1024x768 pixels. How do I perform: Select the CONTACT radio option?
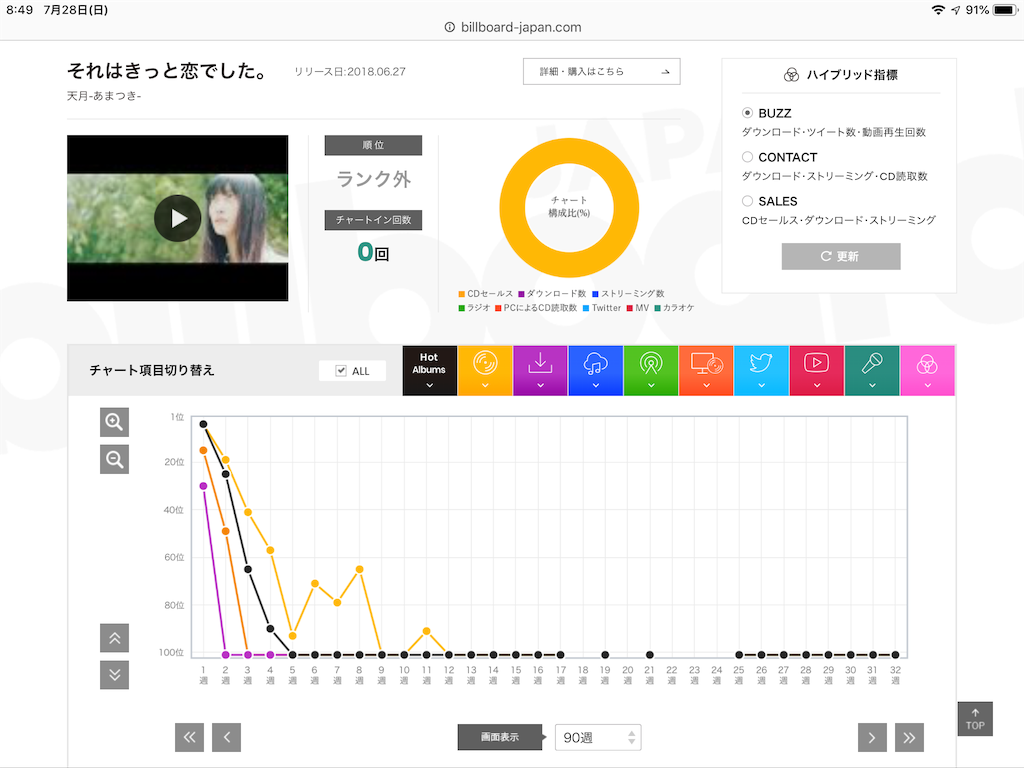click(x=747, y=157)
